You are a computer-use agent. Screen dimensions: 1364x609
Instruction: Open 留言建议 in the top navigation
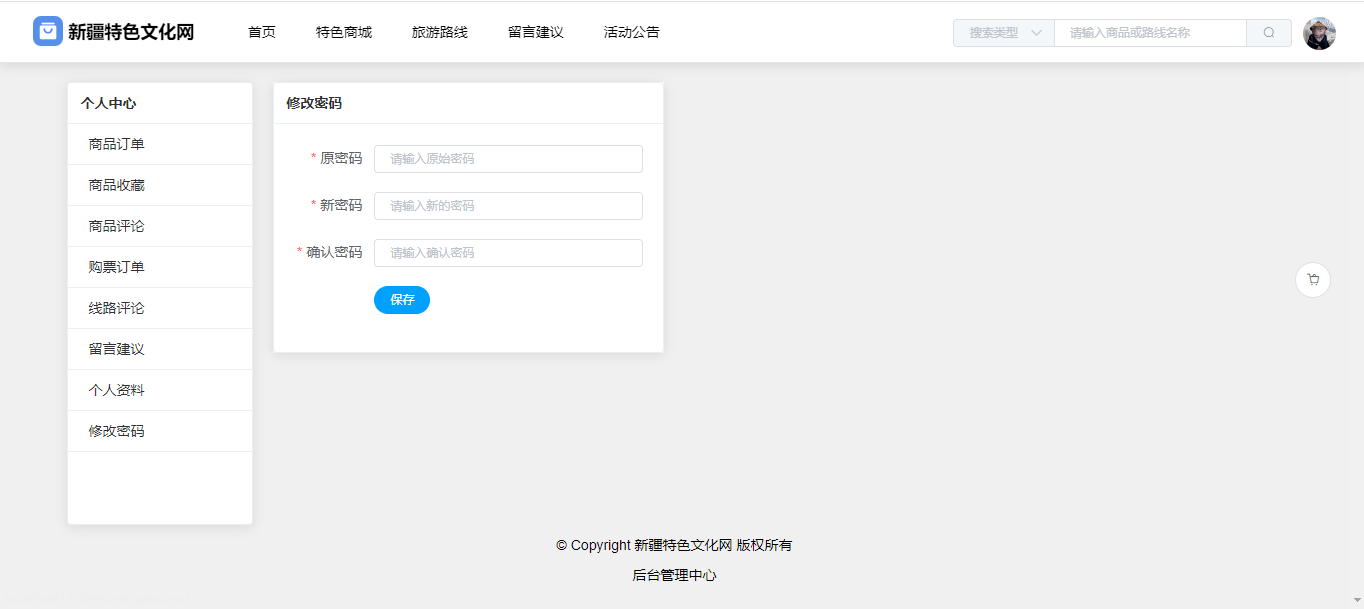pyautogui.click(x=536, y=32)
